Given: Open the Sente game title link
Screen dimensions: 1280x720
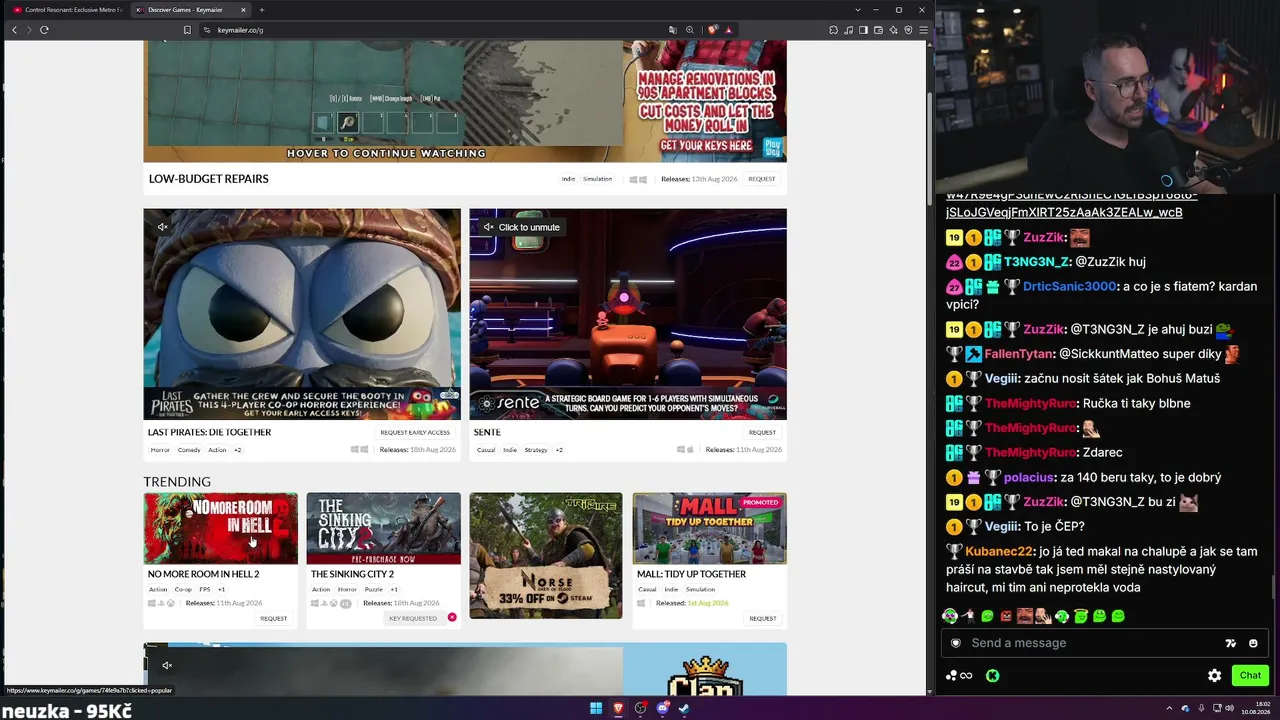Looking at the screenshot, I should tap(487, 432).
